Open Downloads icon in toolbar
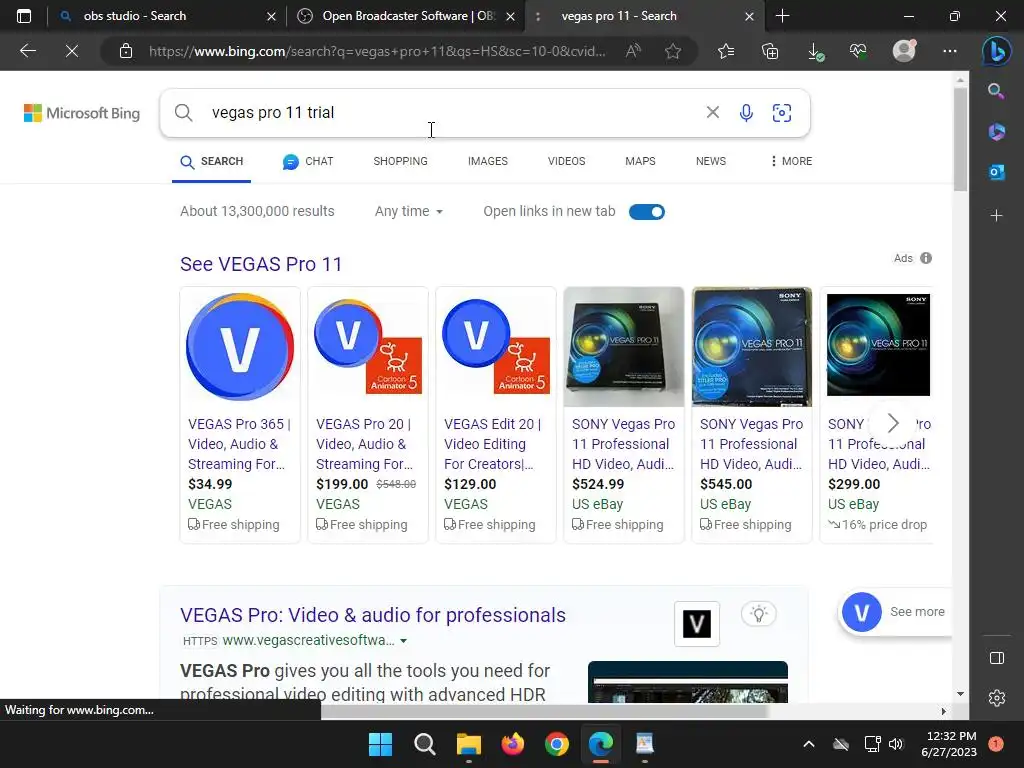 point(815,51)
